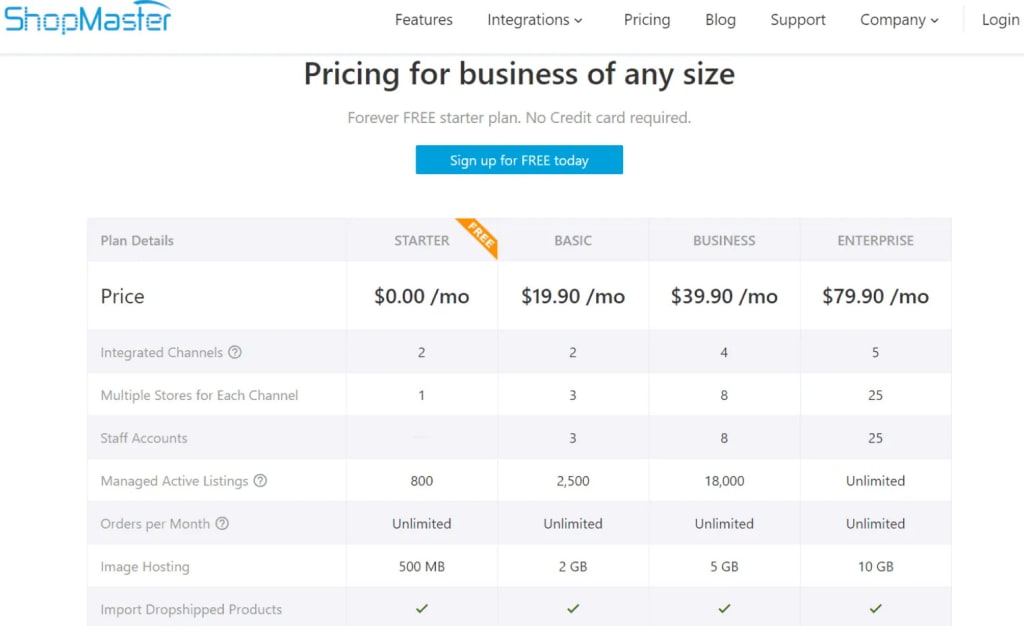Click Enterprise Staff Accounts value 25
1024x626 pixels.
click(x=875, y=438)
